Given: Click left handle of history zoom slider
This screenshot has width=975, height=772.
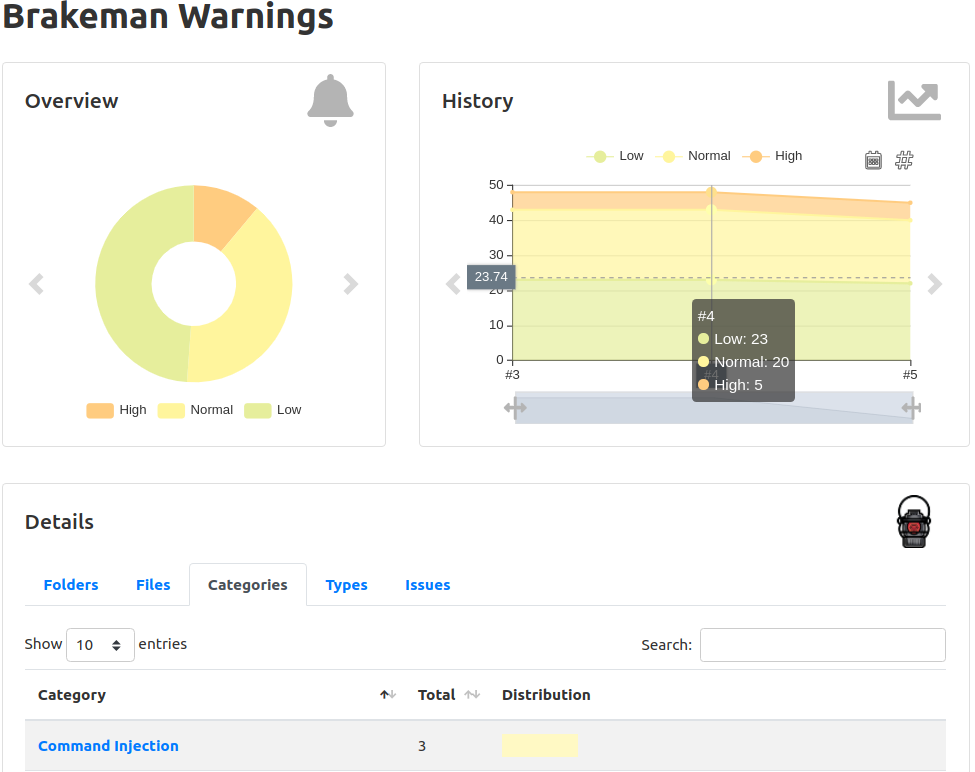Looking at the screenshot, I should (515, 408).
